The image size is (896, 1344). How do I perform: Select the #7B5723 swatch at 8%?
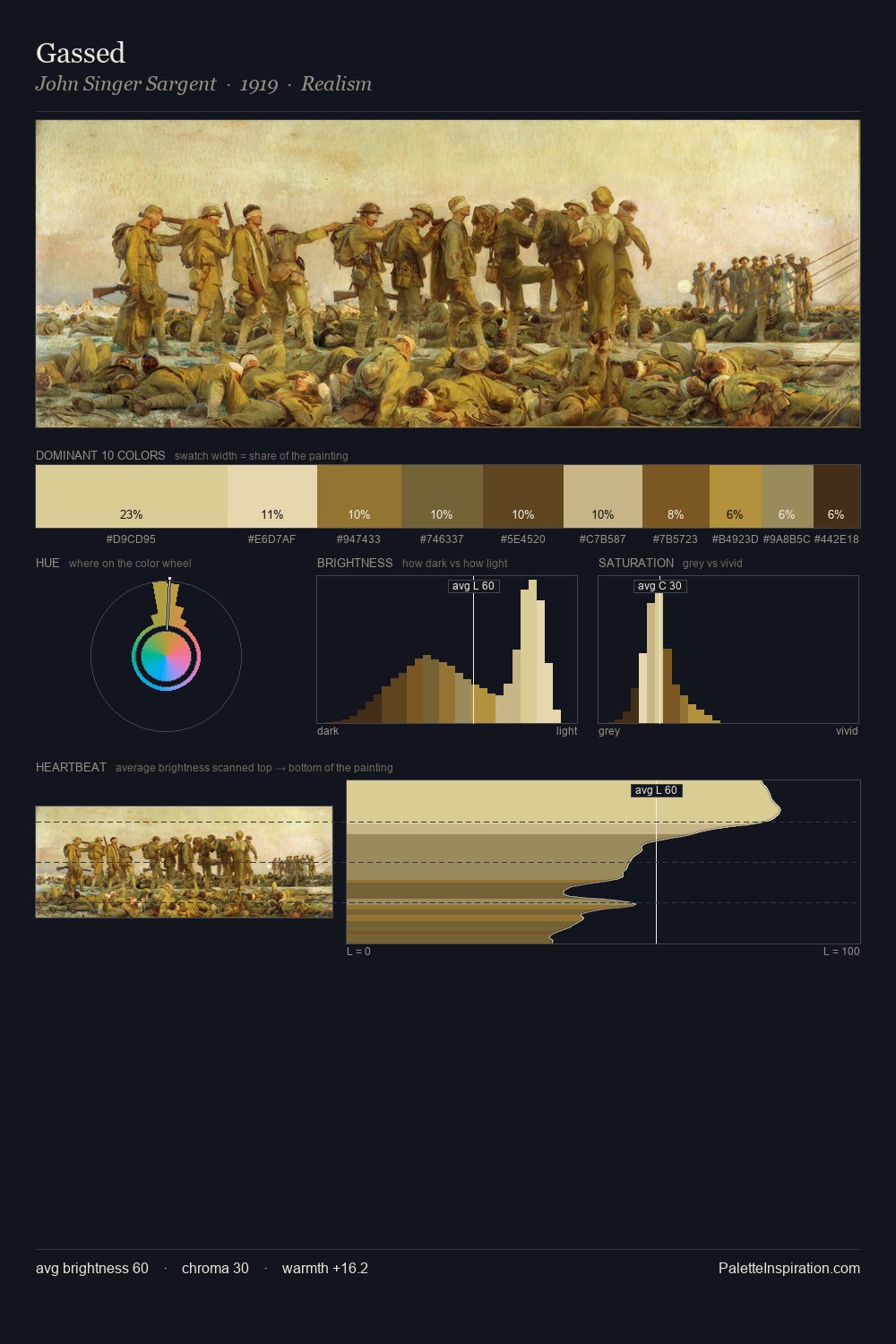(676, 496)
